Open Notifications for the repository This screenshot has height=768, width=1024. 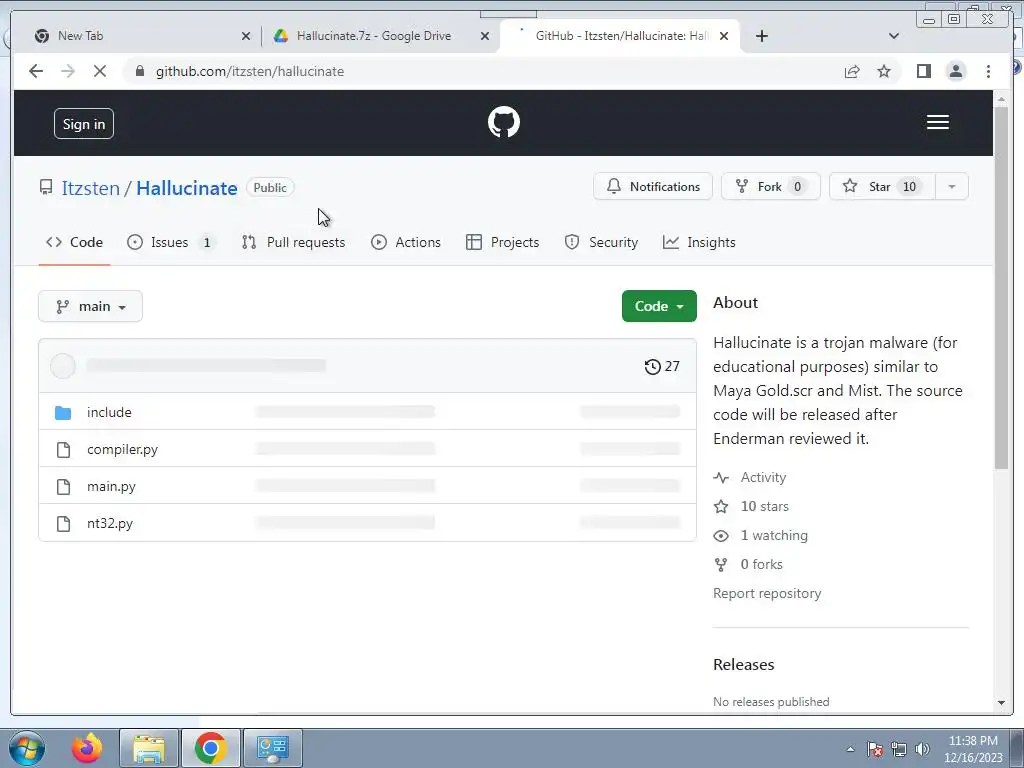point(652,187)
